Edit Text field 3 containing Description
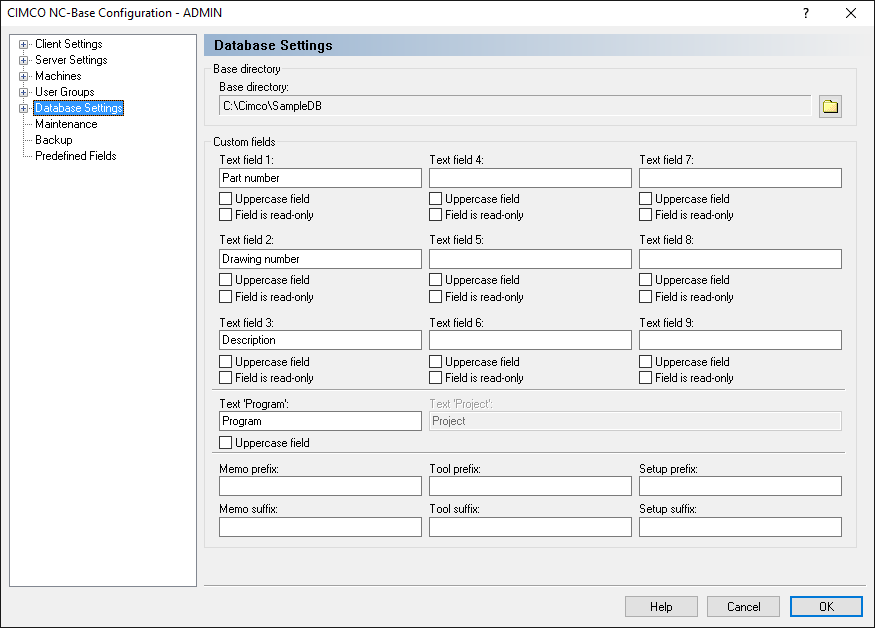 point(320,340)
